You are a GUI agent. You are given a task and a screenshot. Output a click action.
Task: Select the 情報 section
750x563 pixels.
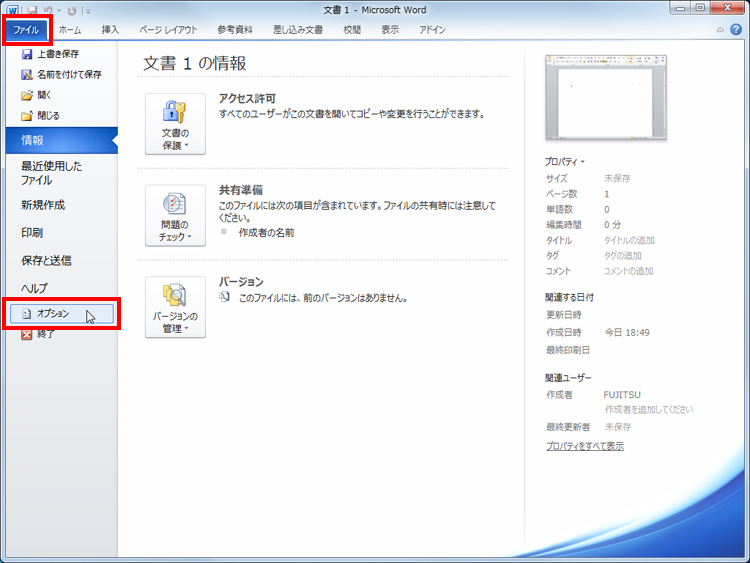pos(61,140)
